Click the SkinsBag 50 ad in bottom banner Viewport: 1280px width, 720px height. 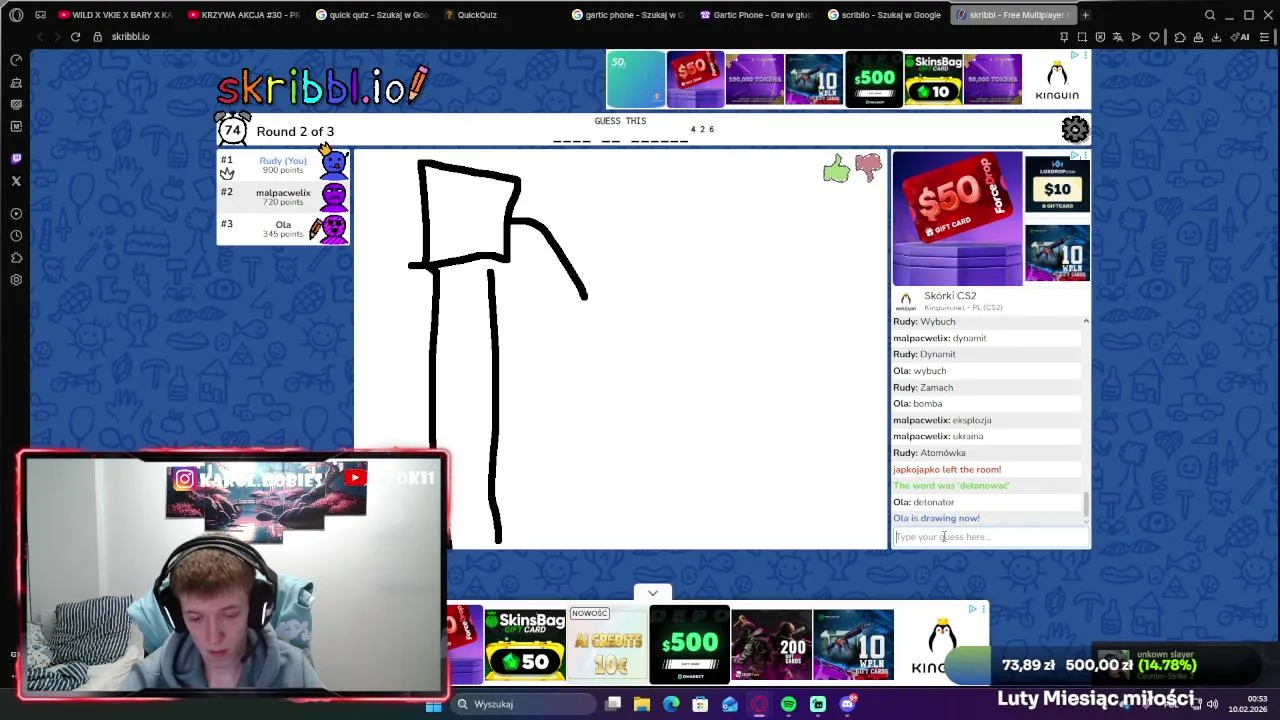point(525,645)
